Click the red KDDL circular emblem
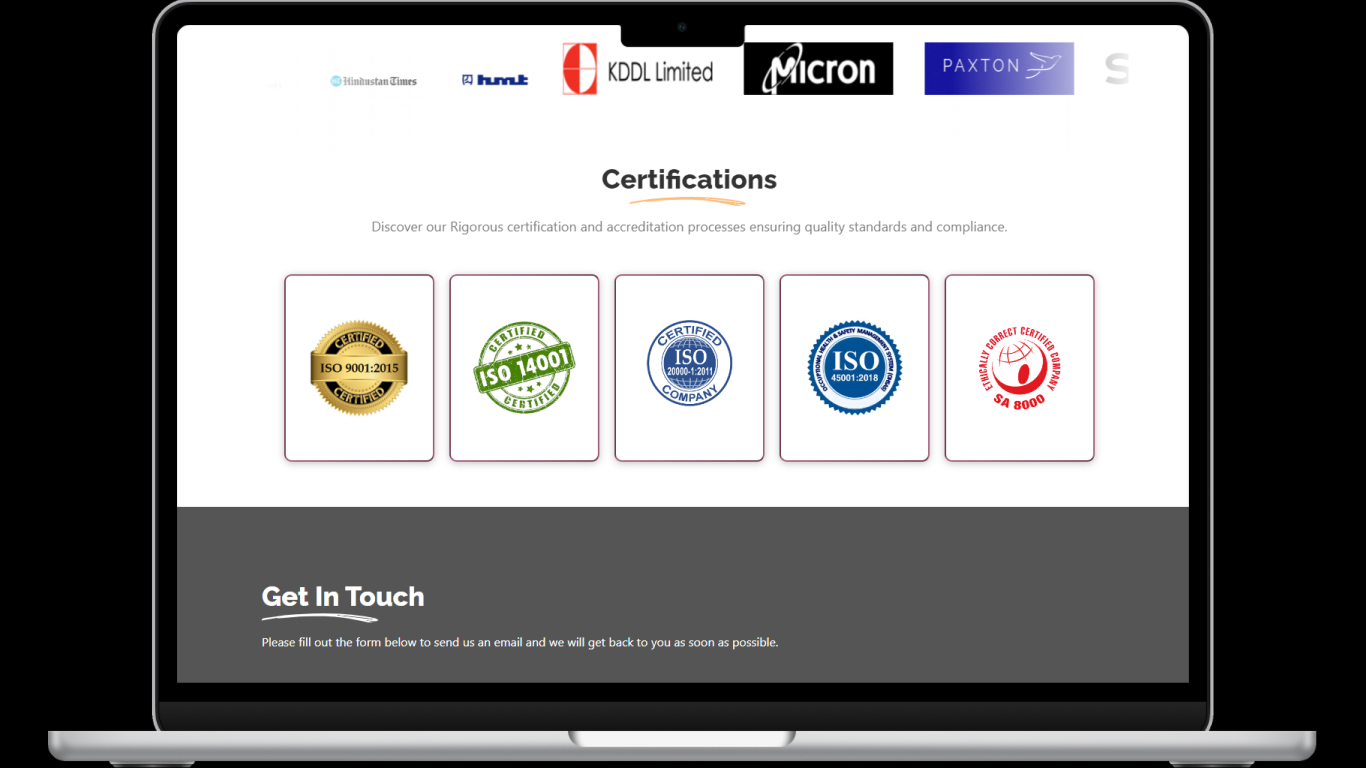Viewport: 1366px width, 768px height. coord(580,69)
